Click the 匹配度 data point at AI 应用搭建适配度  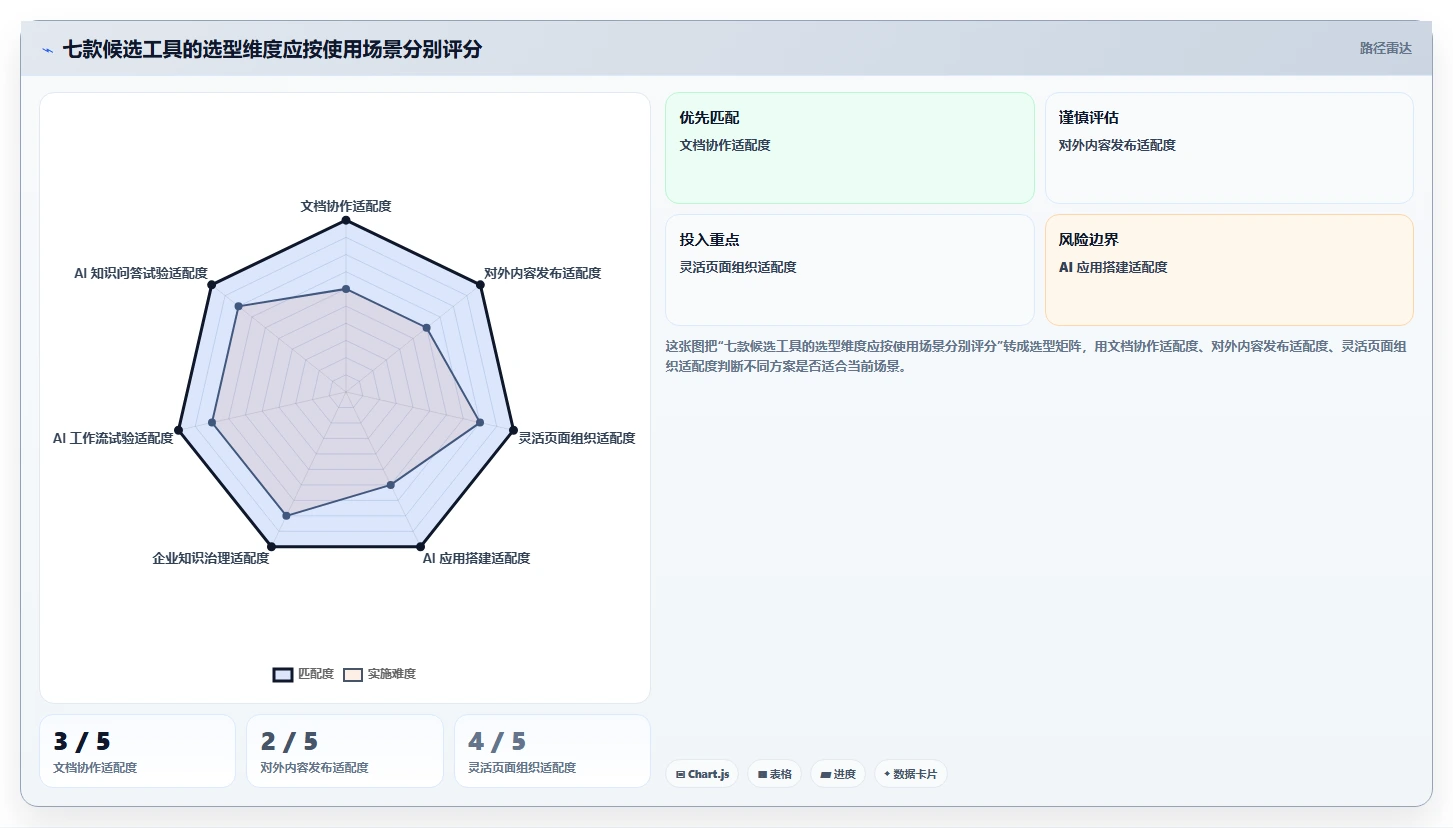click(x=420, y=546)
